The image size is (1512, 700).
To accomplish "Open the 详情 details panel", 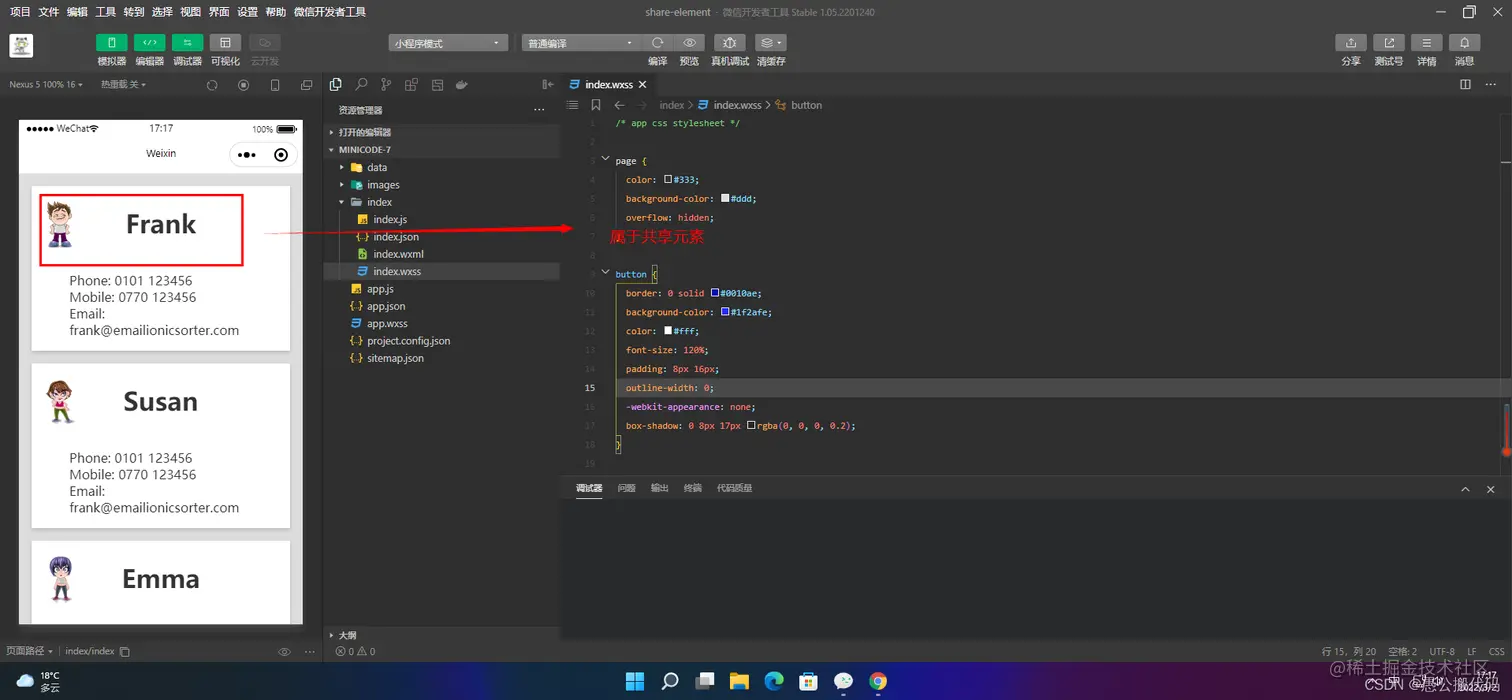I will click(x=1427, y=43).
